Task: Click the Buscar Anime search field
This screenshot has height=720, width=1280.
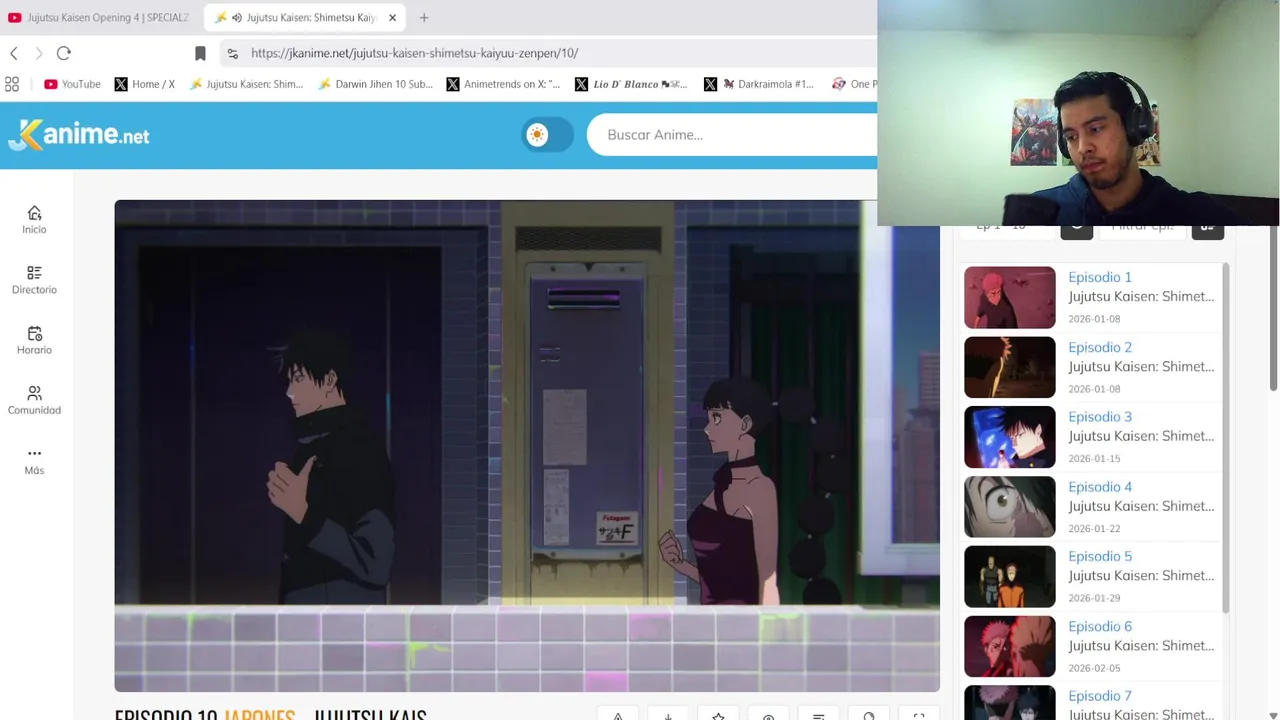Action: pos(732,135)
